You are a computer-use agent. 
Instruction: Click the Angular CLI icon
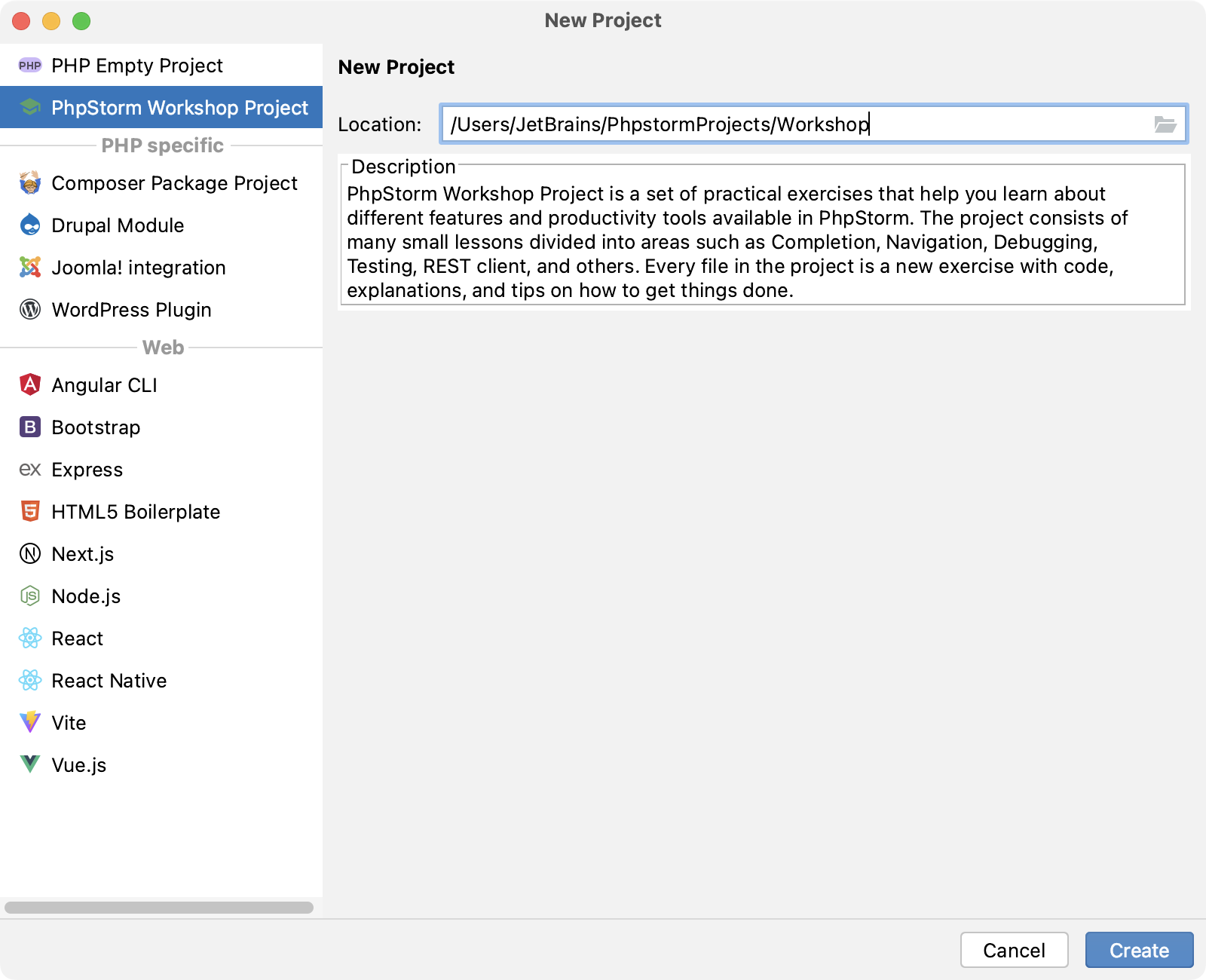30,385
